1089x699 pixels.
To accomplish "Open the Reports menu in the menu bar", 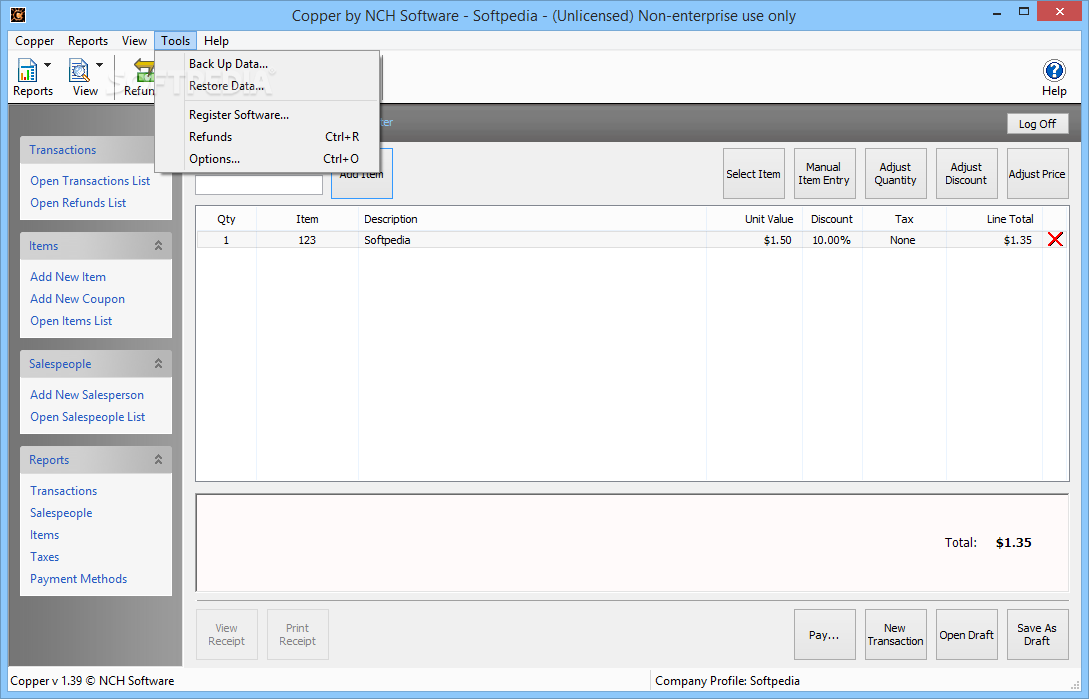I will point(88,41).
